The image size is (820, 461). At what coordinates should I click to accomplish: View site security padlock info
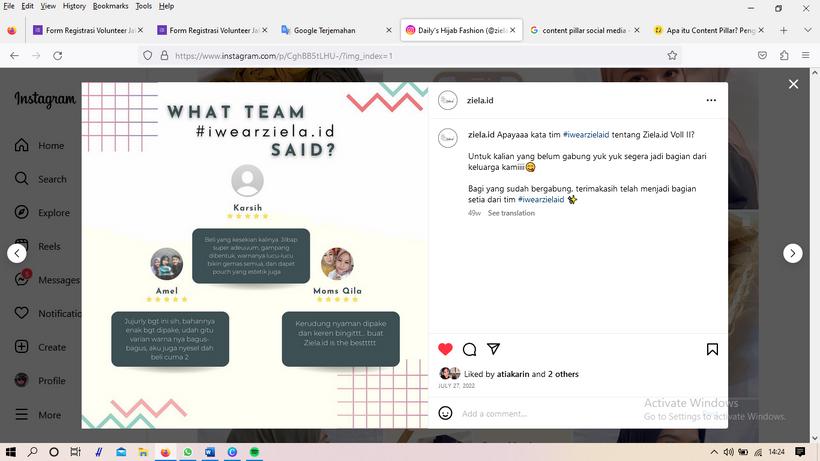coord(164,55)
